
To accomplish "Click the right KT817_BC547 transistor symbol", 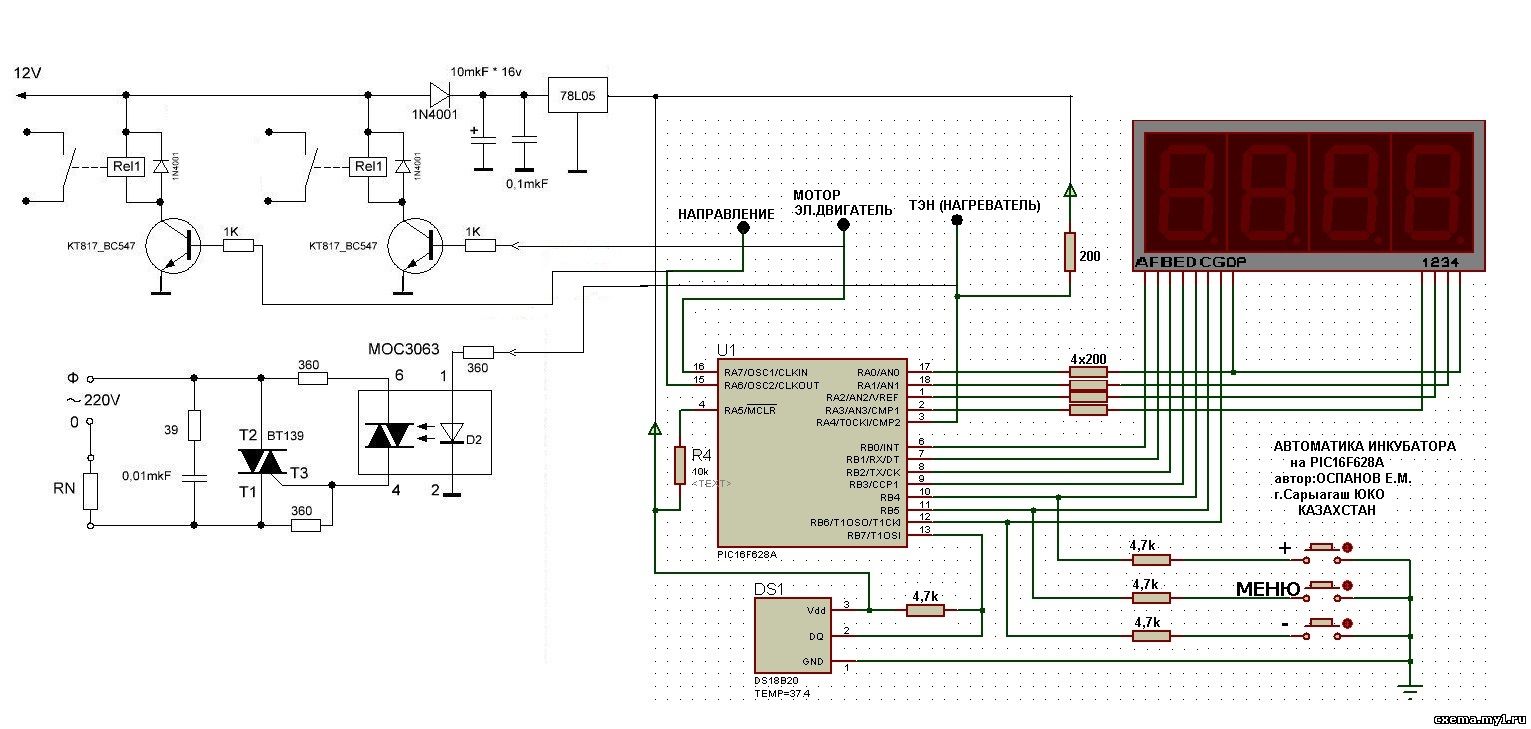I will [x=417, y=246].
